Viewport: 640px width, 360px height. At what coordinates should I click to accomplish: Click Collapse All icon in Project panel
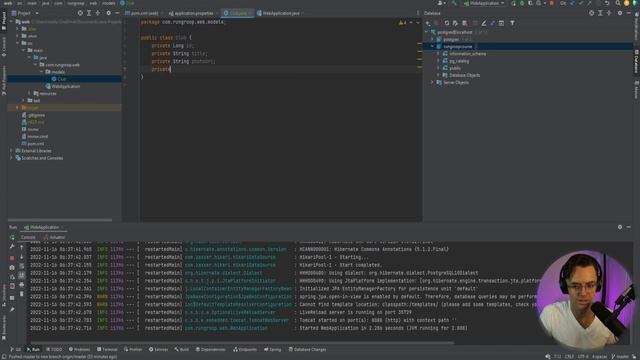(x=98, y=13)
